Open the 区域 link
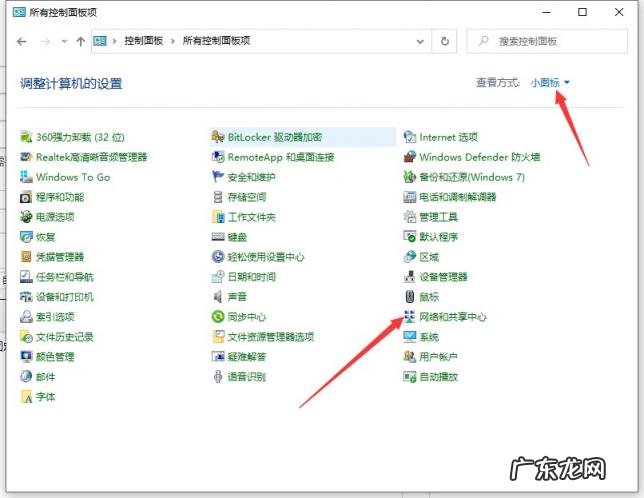Image resolution: width=644 pixels, height=498 pixels. click(x=429, y=257)
